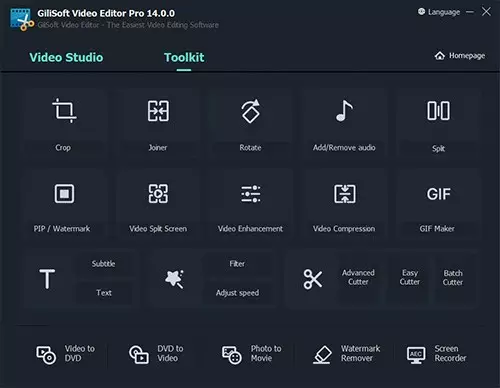Screen dimensions: 500x388
Task: Click the Screen Recorder monitor icon
Action: [x=416, y=355]
